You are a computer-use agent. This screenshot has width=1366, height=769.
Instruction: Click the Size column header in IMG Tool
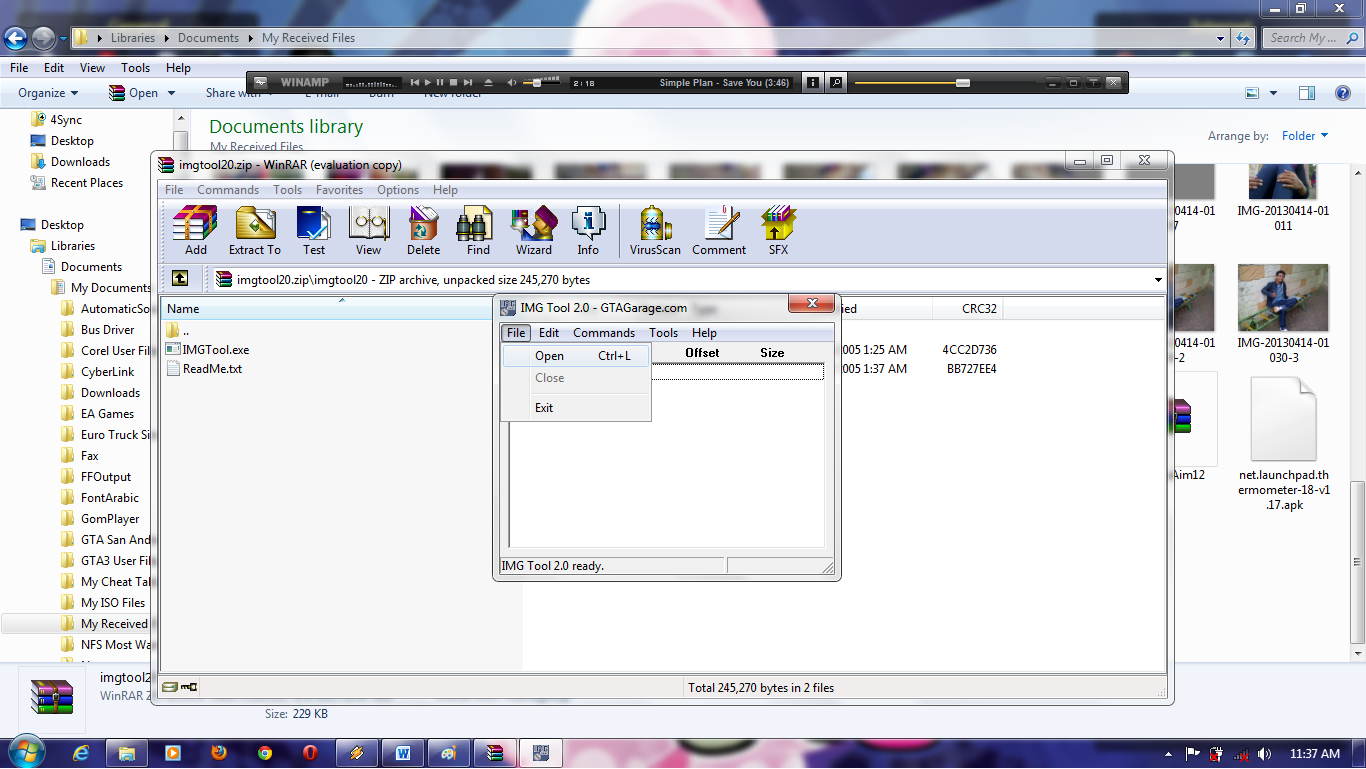(x=772, y=353)
